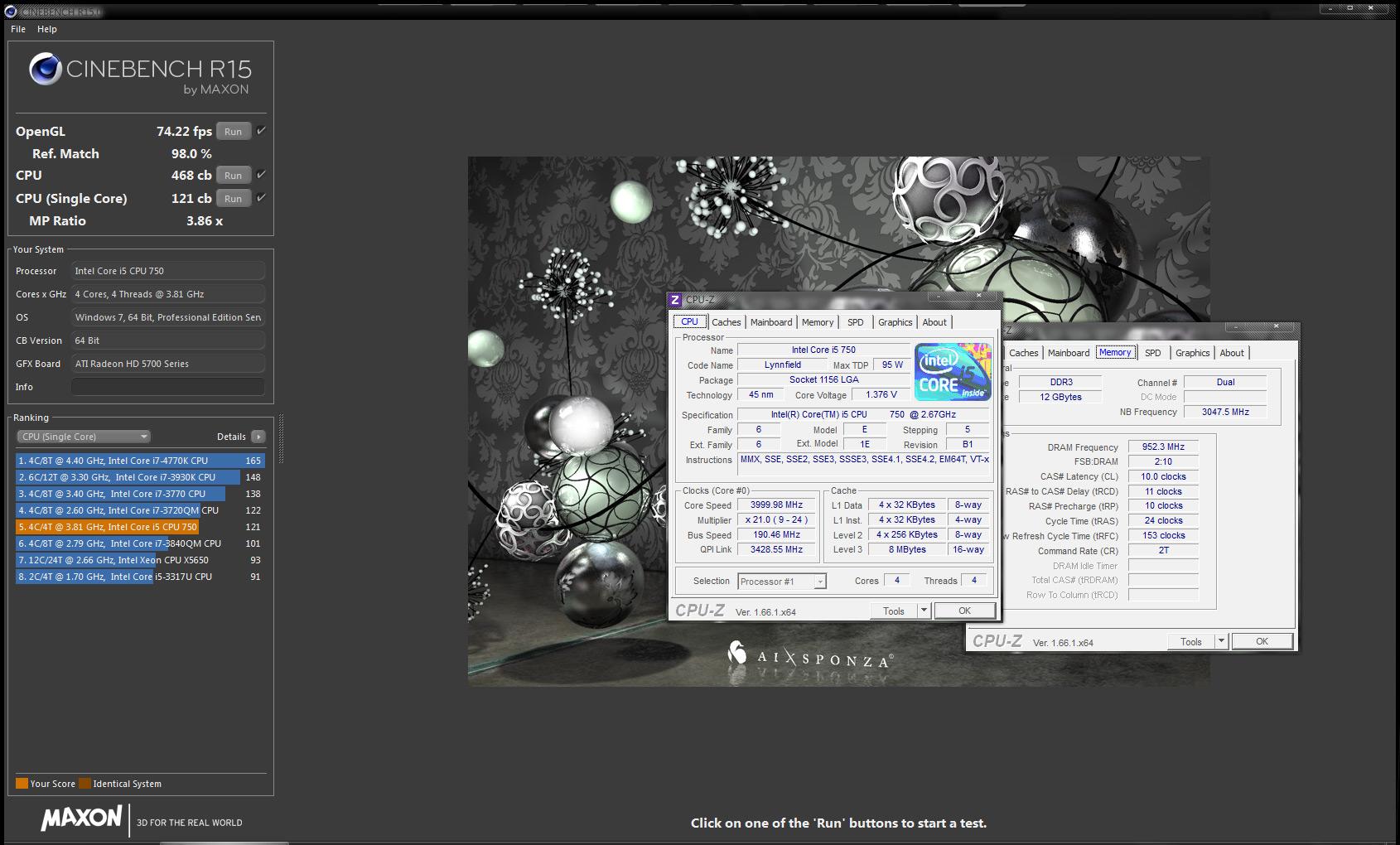Open Tools dropdown arrow in rear CPU-Z
Image resolution: width=1400 pixels, height=845 pixels.
coord(1221,641)
